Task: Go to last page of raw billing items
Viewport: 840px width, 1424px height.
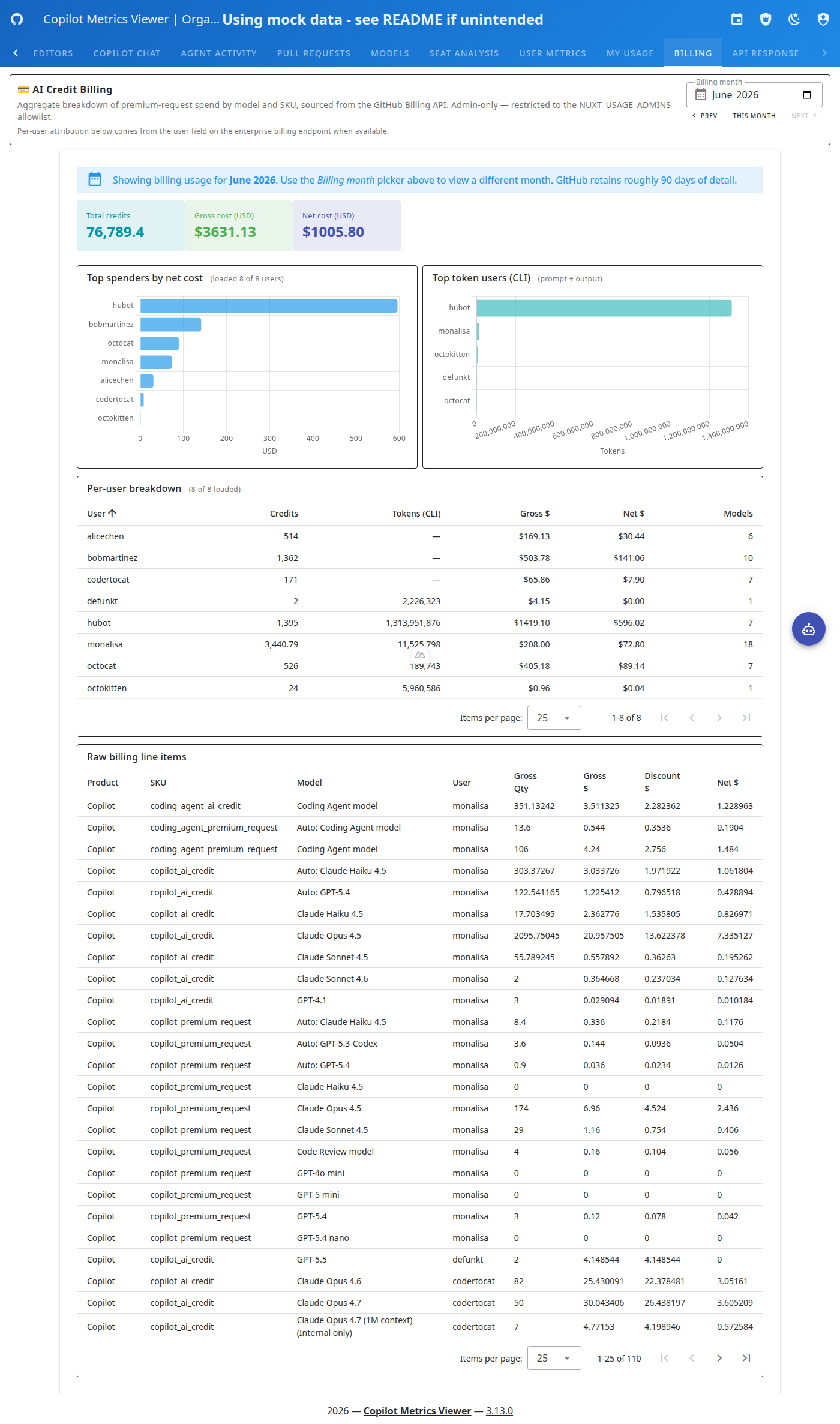Action: [x=746, y=1358]
